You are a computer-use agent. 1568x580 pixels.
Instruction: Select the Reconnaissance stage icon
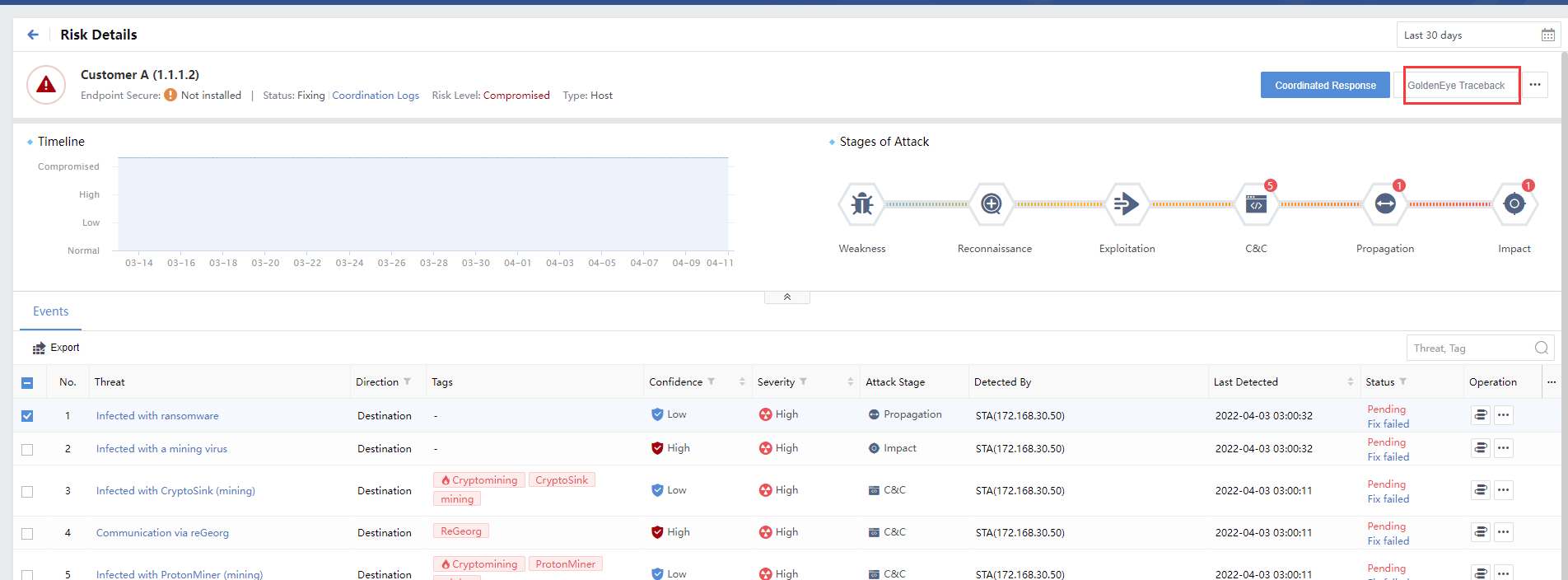coord(992,203)
